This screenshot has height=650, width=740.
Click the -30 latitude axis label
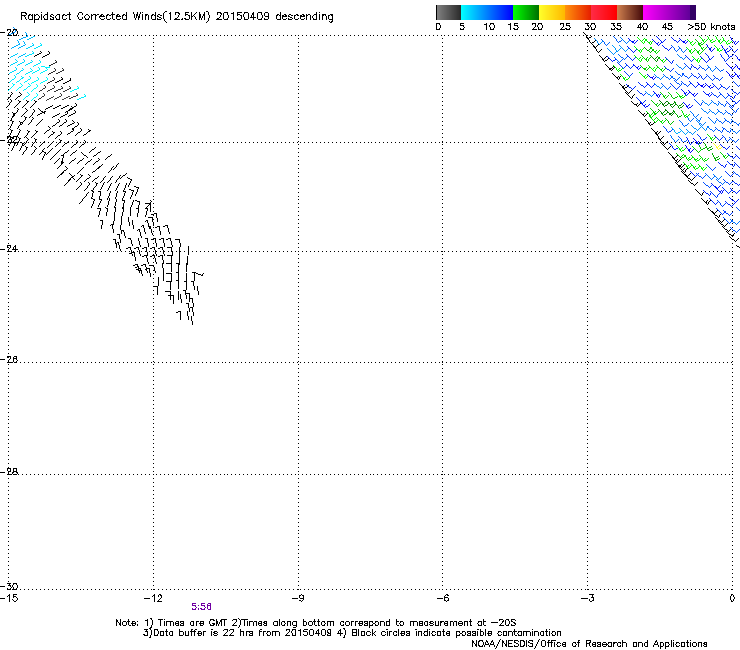pyautogui.click(x=9, y=586)
